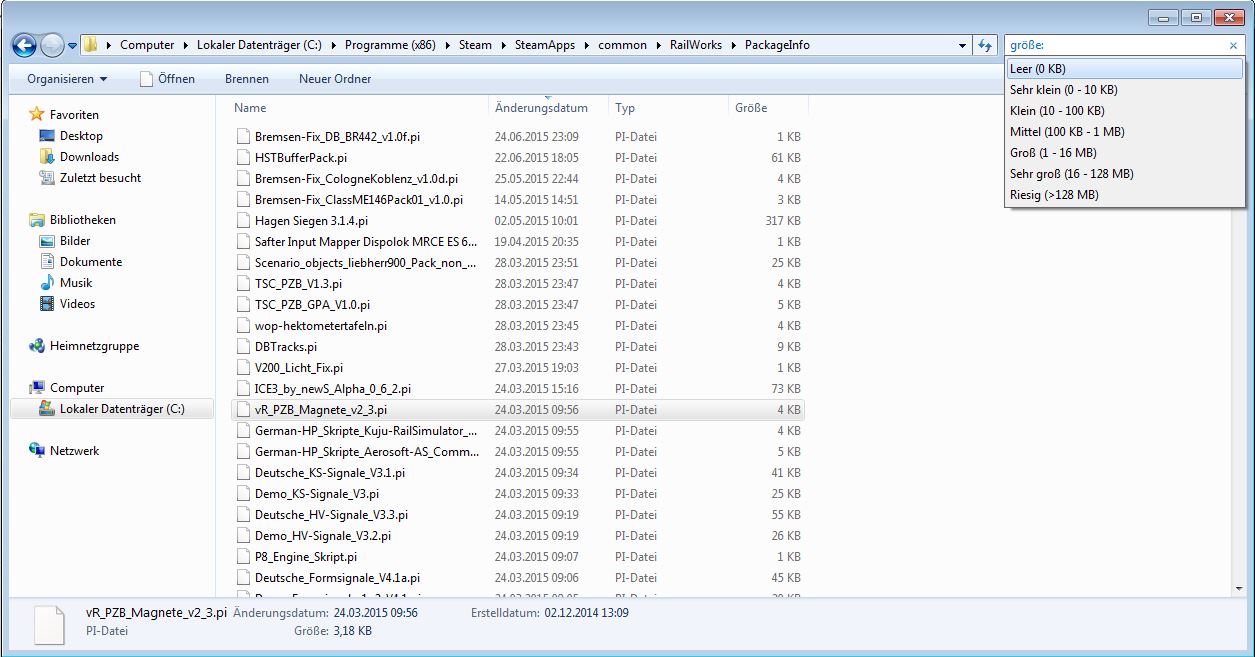Click into the 'größe:' search field

1115,46
